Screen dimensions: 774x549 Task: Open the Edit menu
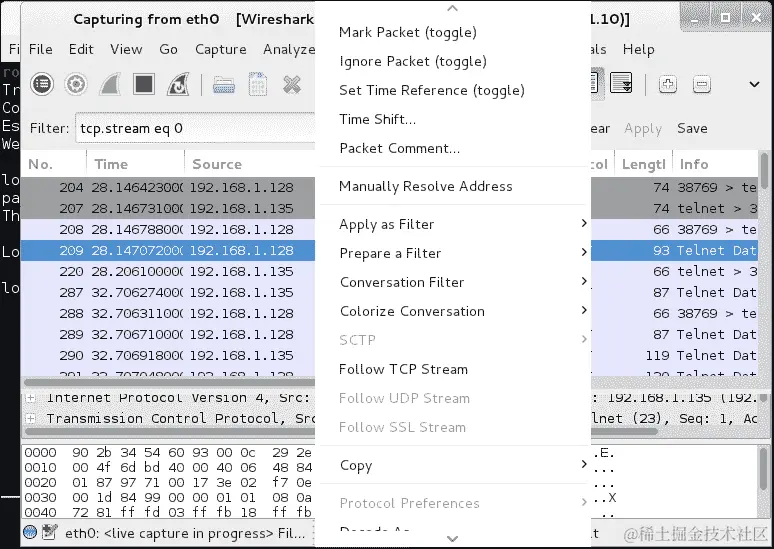(x=81, y=49)
